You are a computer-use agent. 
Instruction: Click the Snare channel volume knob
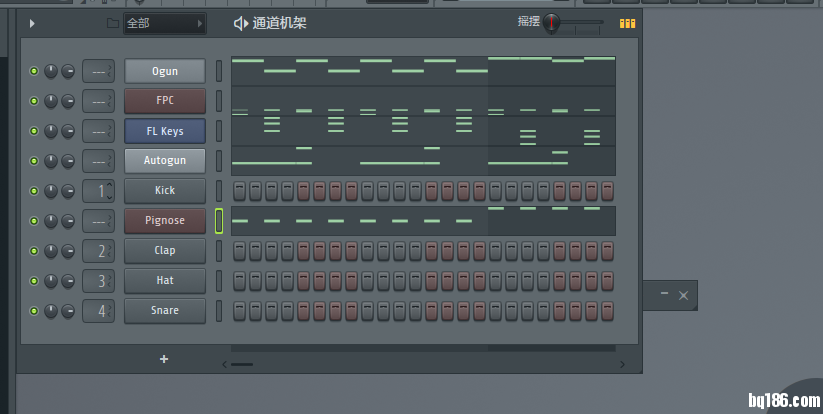click(68, 311)
